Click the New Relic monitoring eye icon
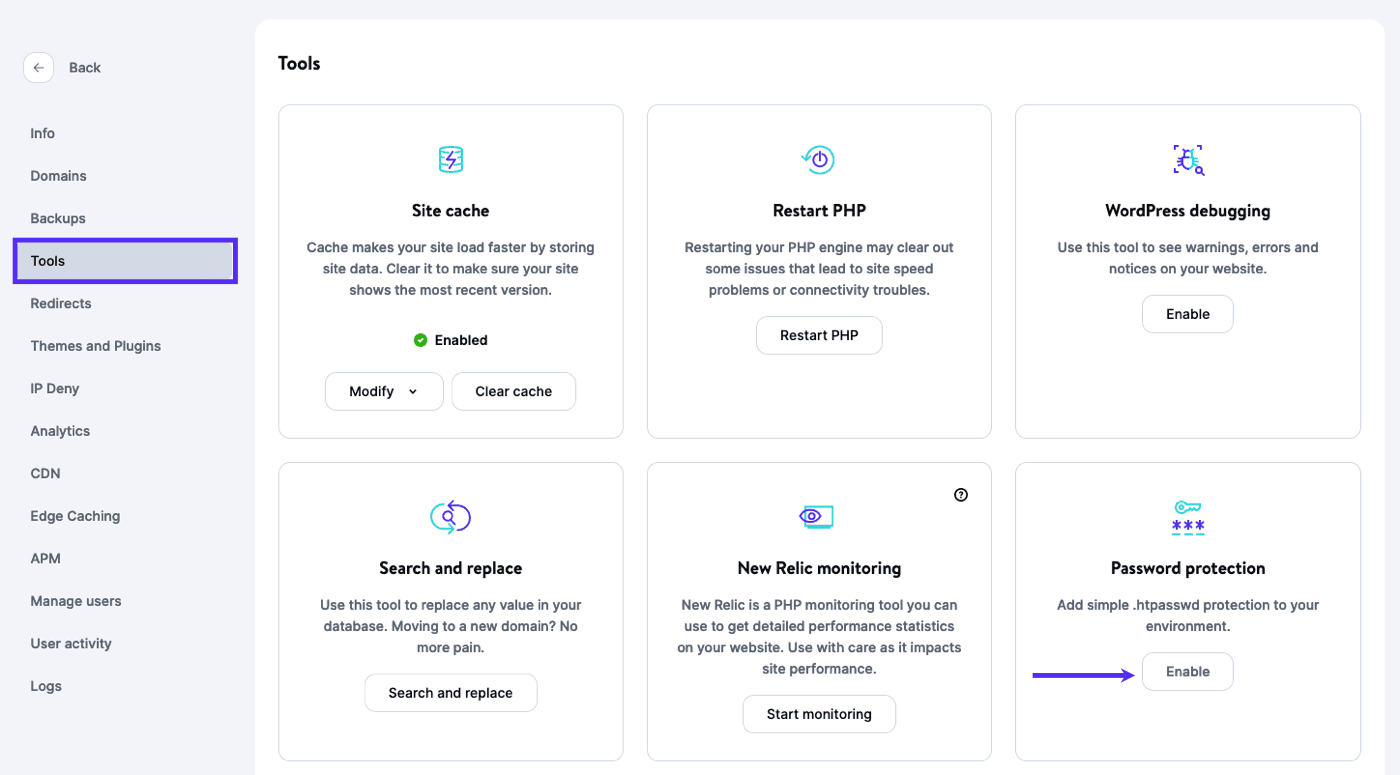Screen dimensions: 1400x775 (817, 516)
